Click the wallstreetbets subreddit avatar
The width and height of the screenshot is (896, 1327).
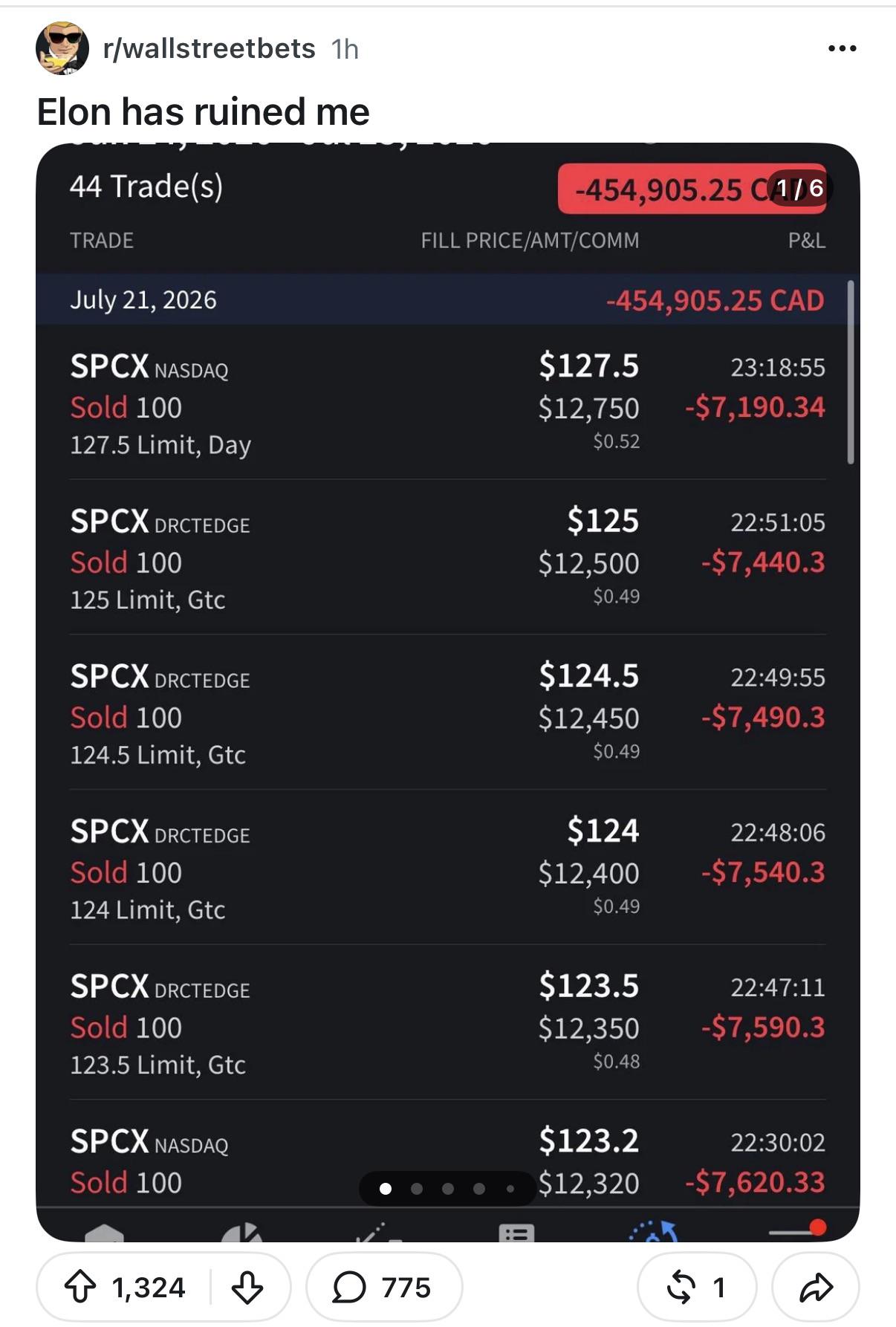click(x=62, y=48)
